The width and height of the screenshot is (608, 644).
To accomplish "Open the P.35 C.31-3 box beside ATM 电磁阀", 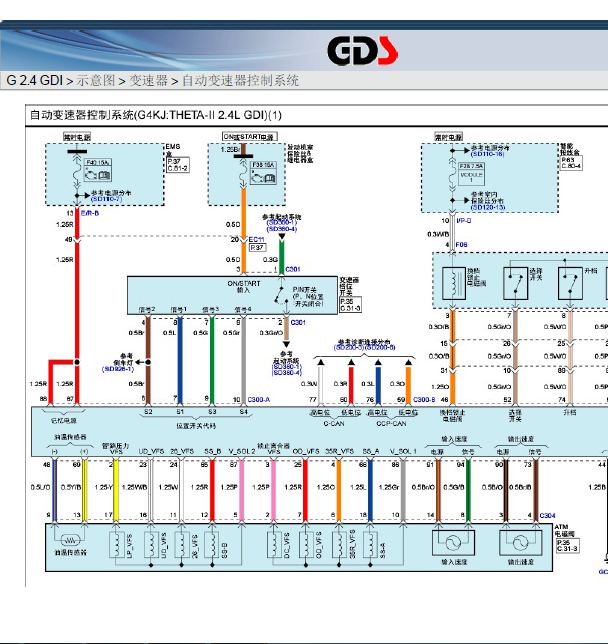I will pos(567,545).
